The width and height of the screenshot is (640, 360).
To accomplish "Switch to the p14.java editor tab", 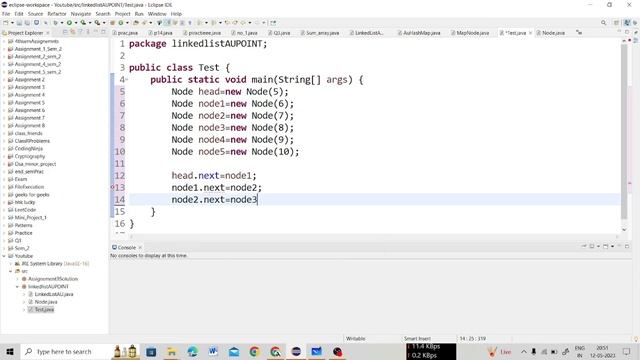I will [x=161, y=33].
